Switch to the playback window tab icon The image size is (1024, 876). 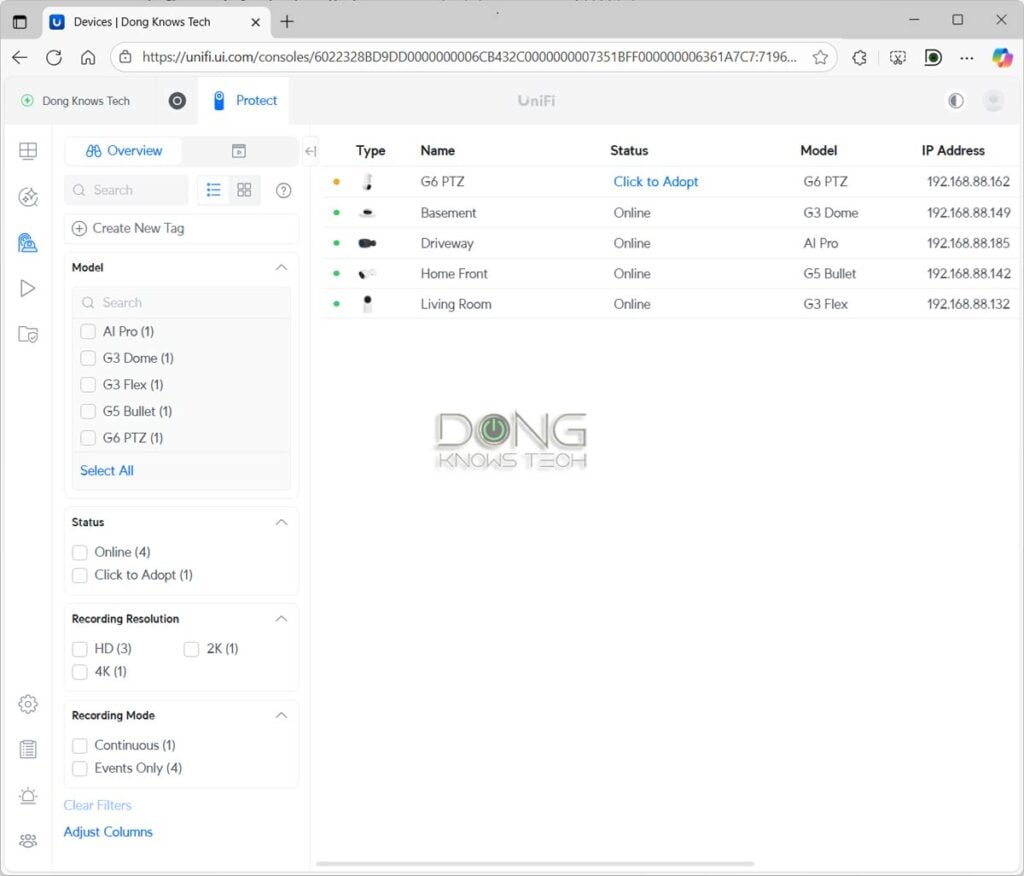[x=239, y=151]
